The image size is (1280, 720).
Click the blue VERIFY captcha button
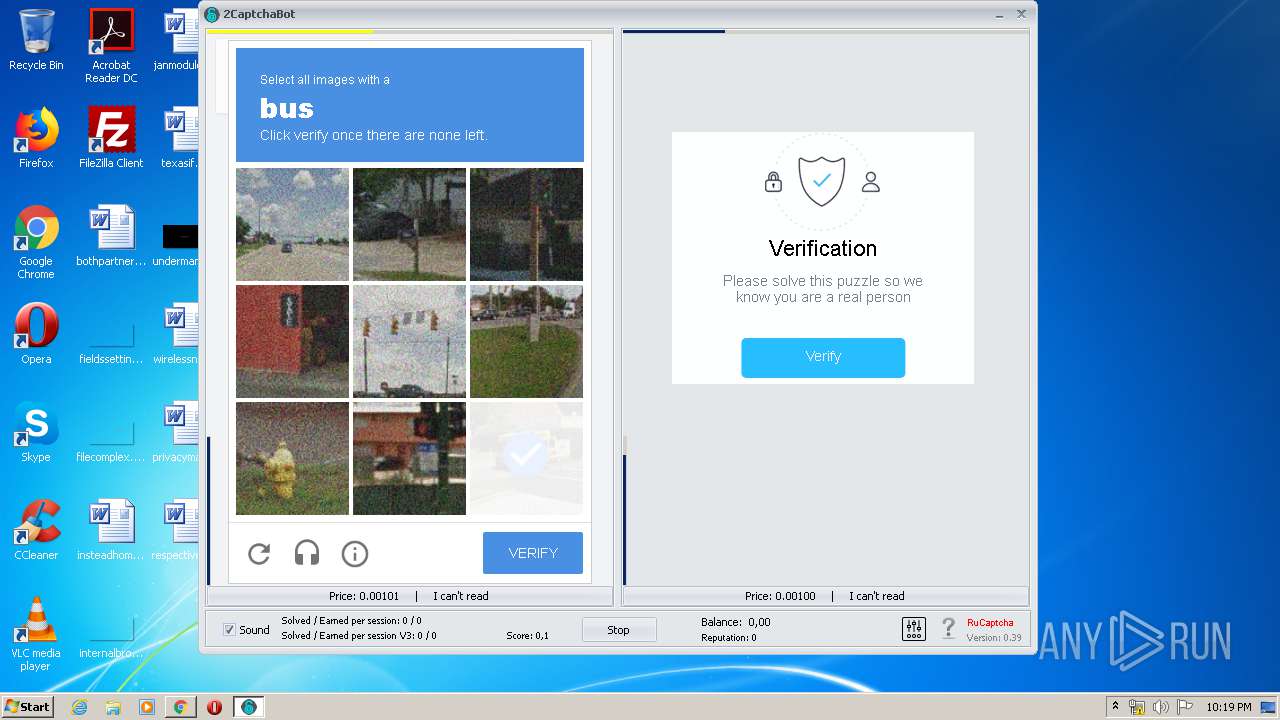[x=533, y=553]
